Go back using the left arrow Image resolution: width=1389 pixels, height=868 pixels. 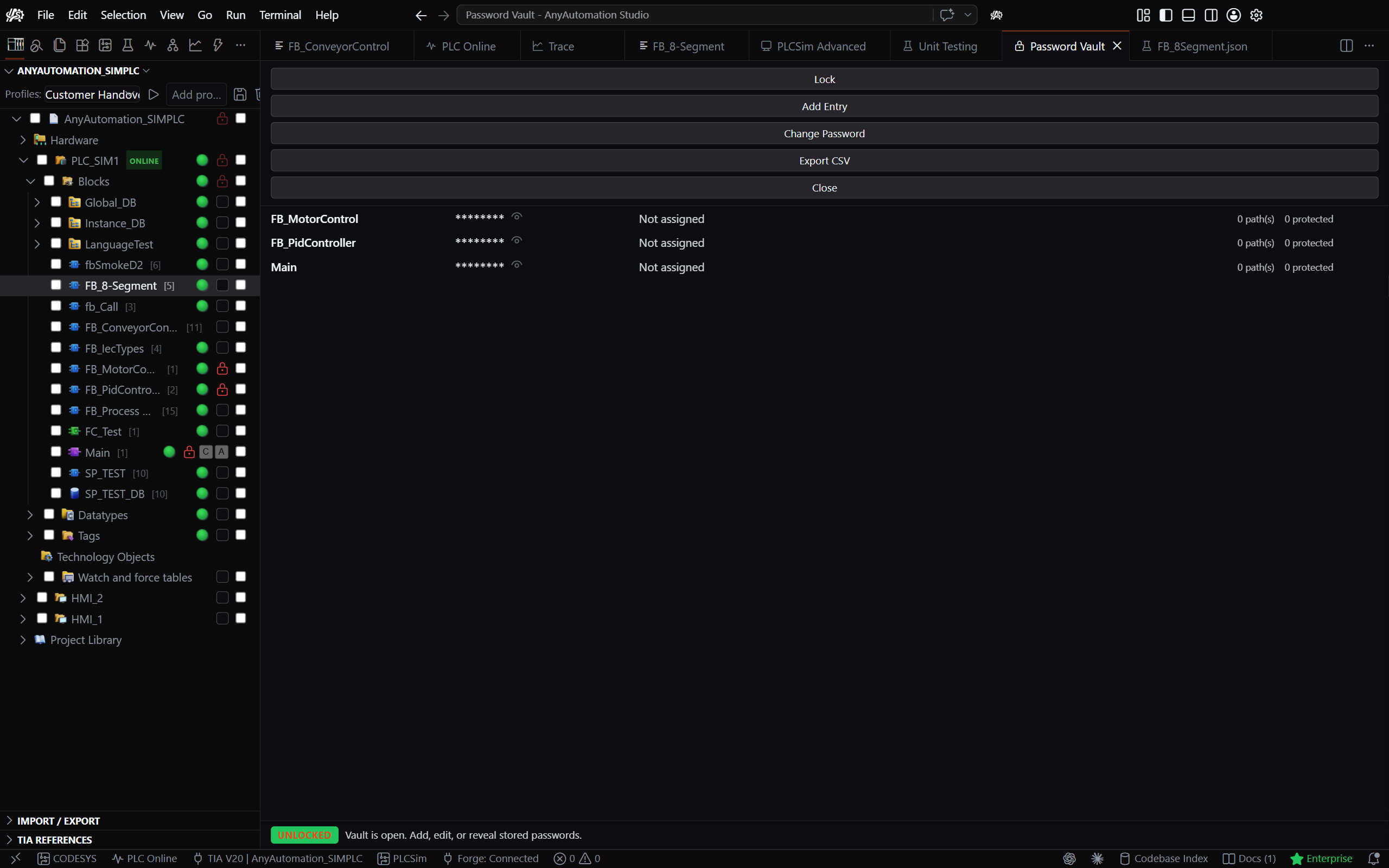[x=421, y=16]
